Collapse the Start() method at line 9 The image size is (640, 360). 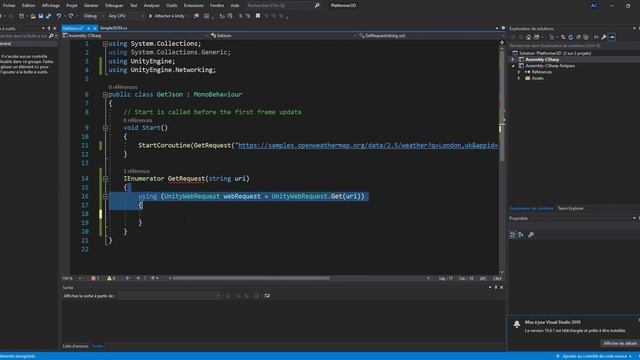pyautogui.click(x=105, y=128)
